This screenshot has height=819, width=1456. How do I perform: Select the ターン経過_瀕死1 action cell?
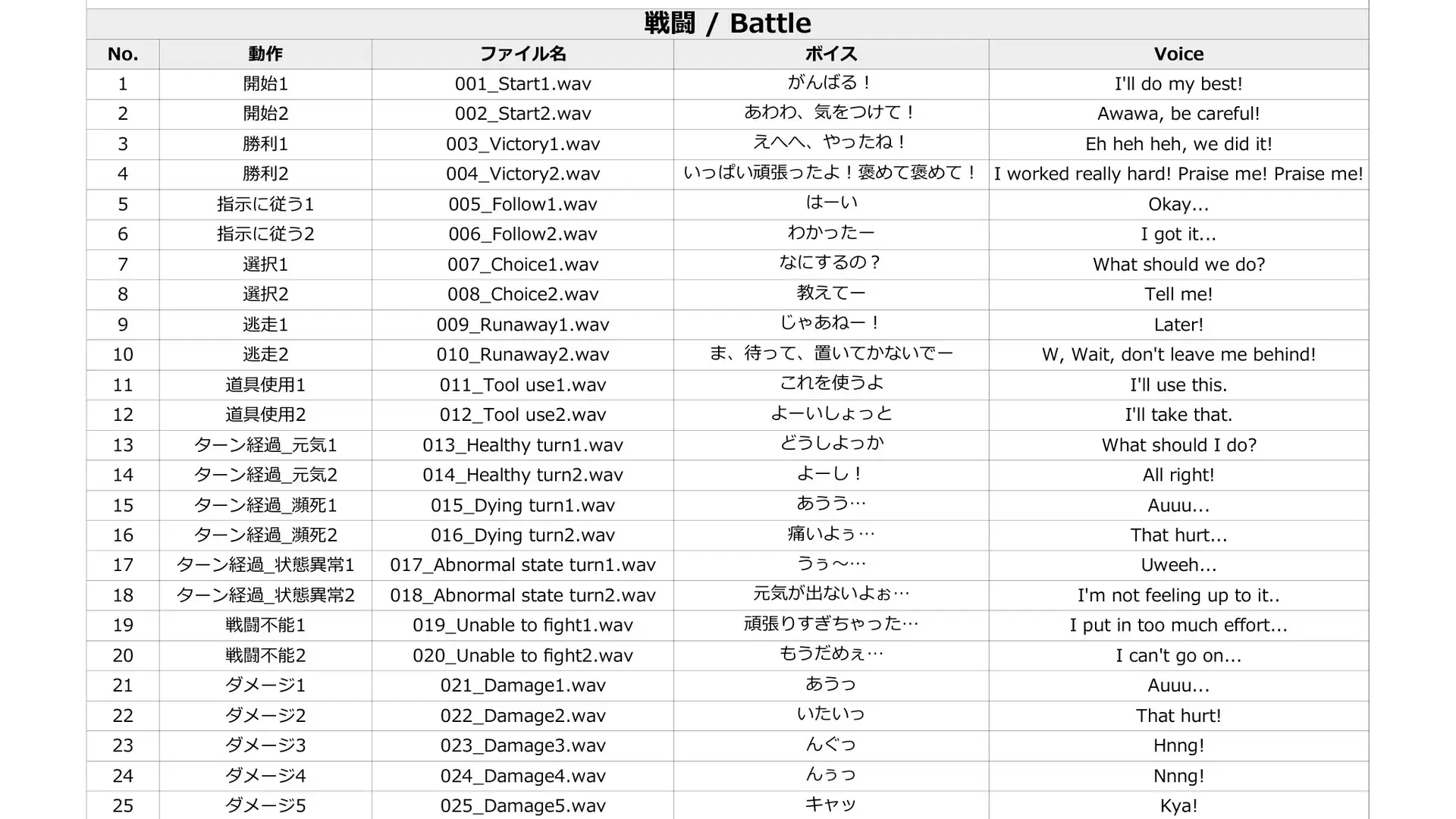265,506
